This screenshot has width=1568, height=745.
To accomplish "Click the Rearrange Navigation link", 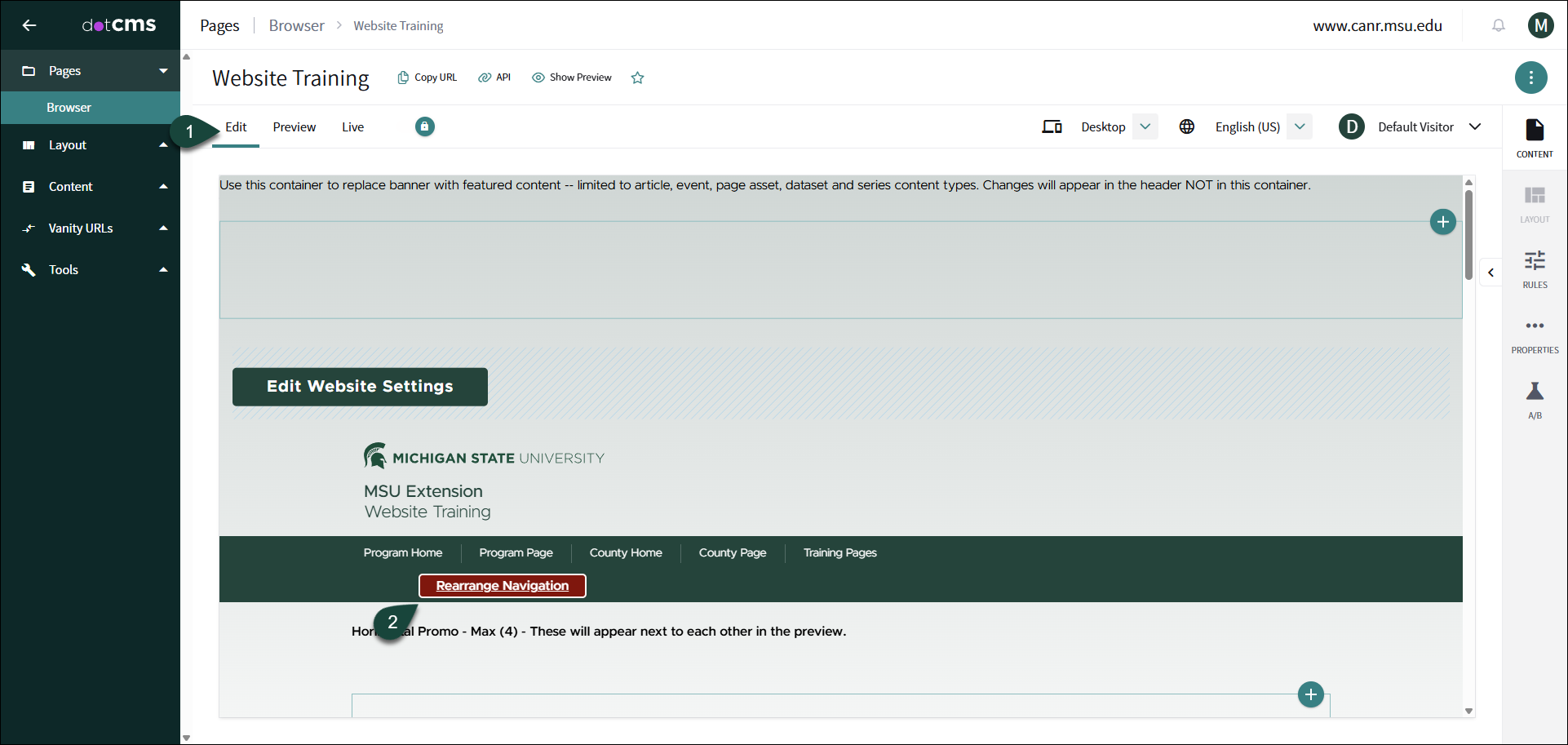I will pyautogui.click(x=502, y=586).
